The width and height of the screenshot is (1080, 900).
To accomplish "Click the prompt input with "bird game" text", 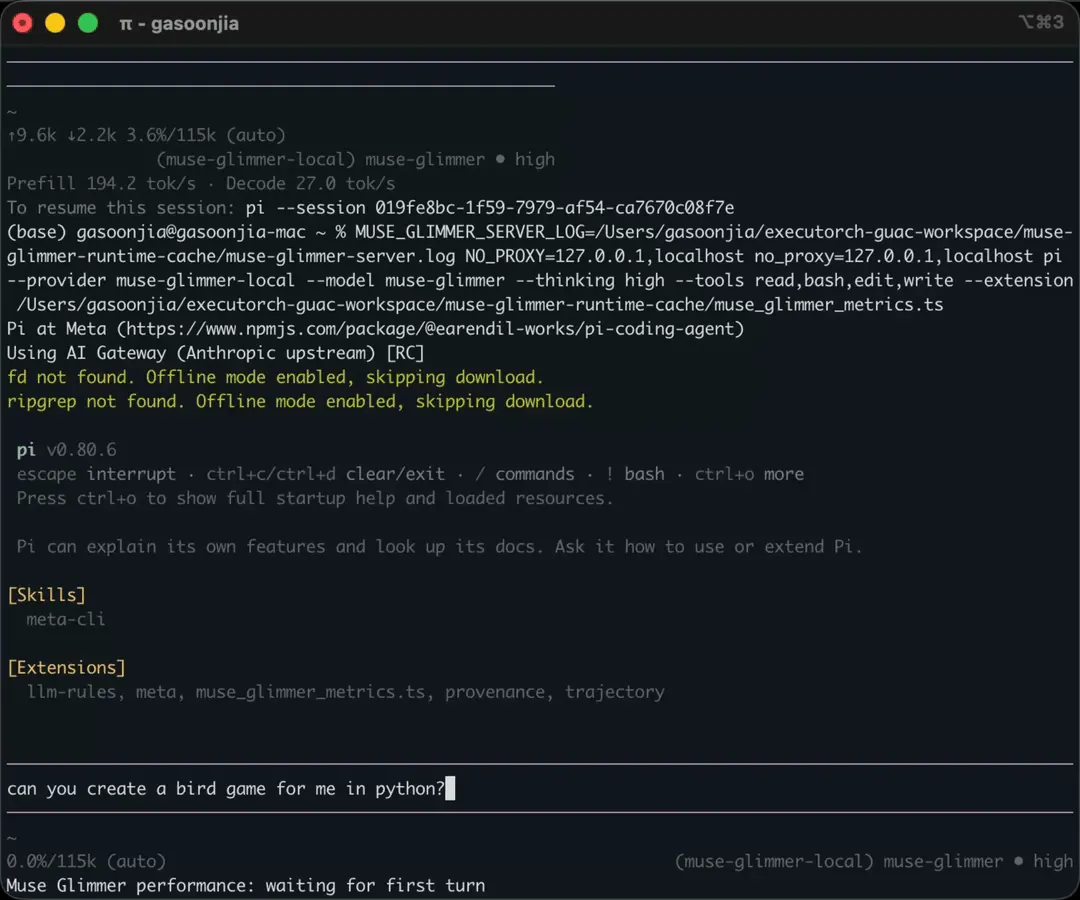I will (x=540, y=788).
